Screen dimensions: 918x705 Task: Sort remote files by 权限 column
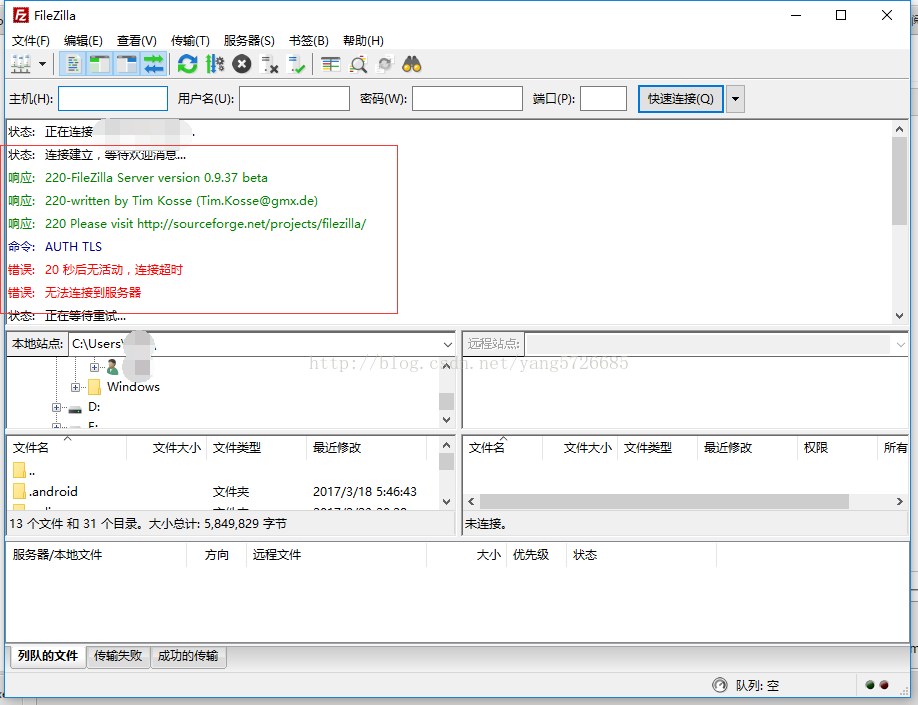point(837,448)
